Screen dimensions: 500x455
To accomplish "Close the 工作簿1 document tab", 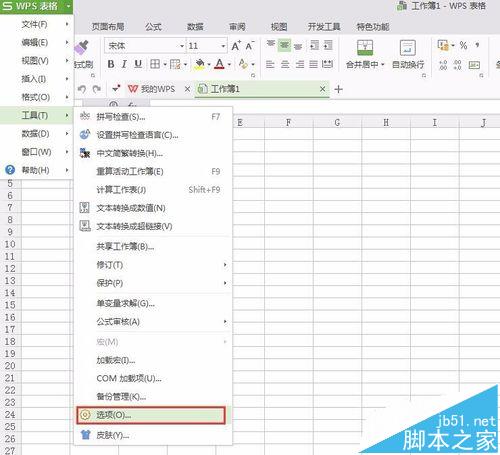I will coord(322,89).
